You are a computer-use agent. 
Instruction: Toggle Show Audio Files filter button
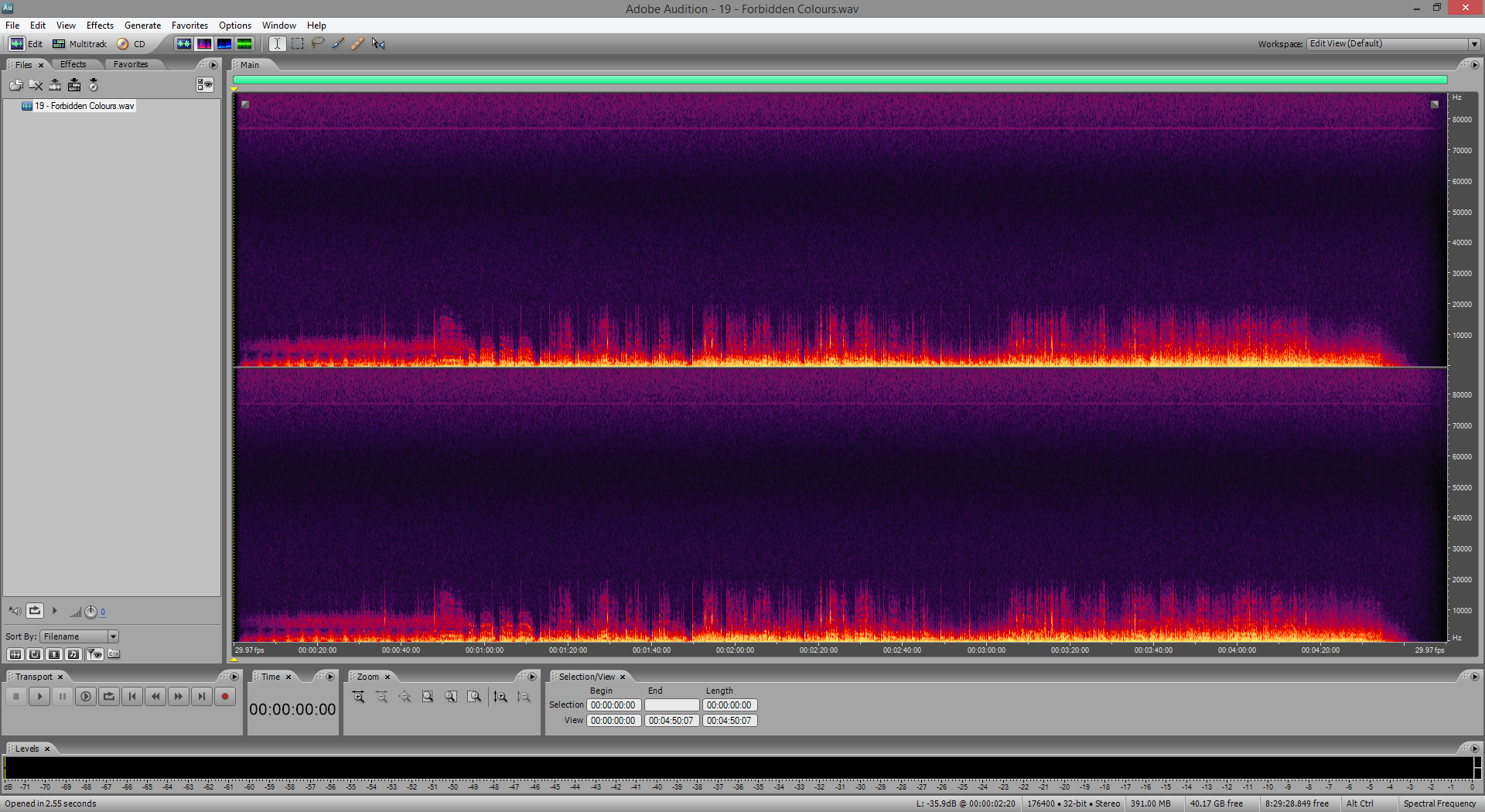pos(15,654)
